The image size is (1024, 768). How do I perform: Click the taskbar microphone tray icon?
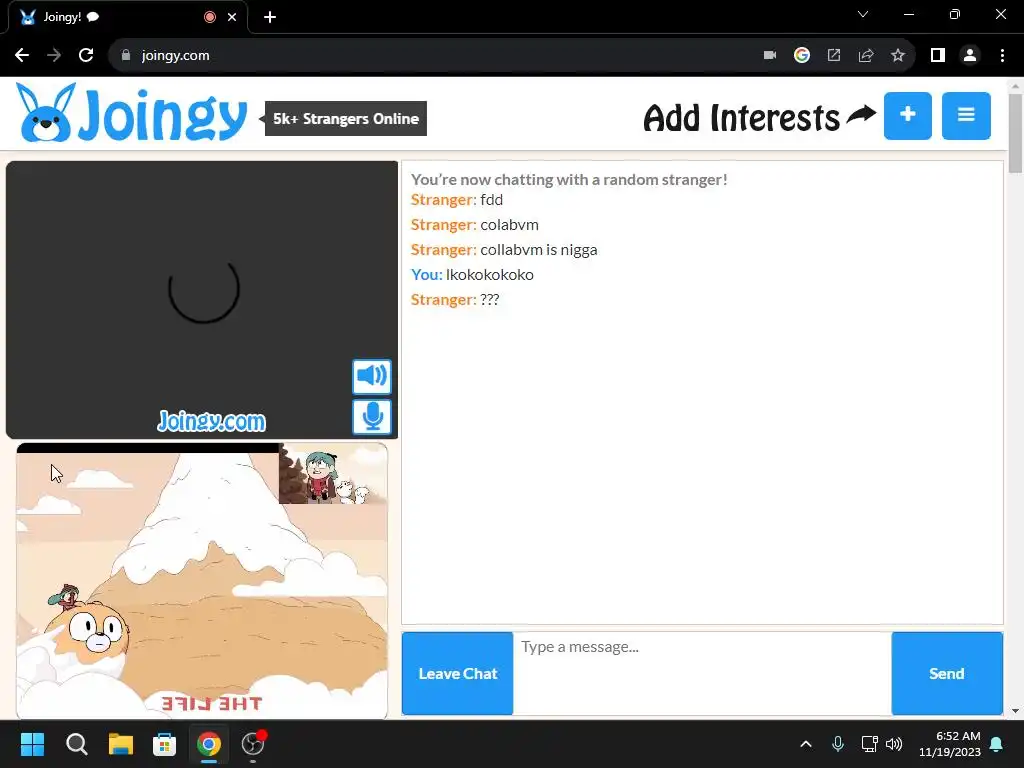tap(838, 744)
